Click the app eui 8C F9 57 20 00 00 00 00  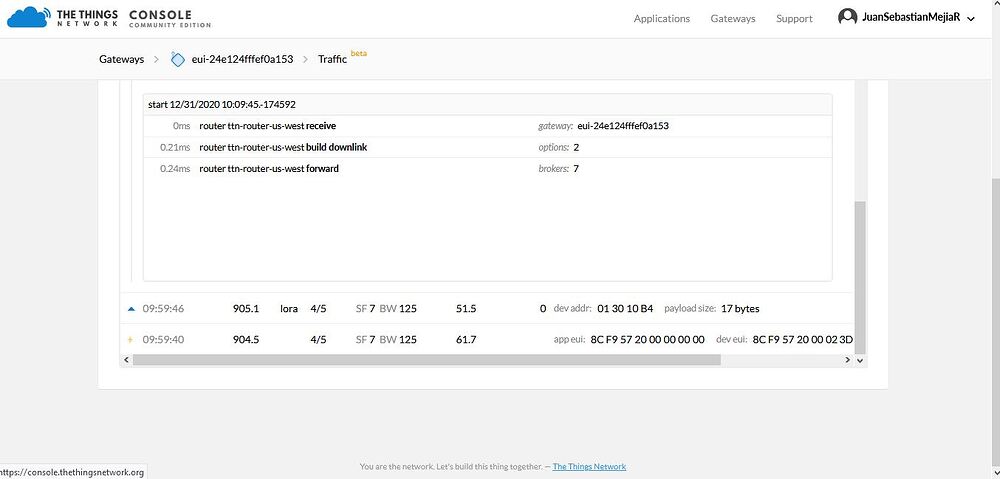(647, 339)
